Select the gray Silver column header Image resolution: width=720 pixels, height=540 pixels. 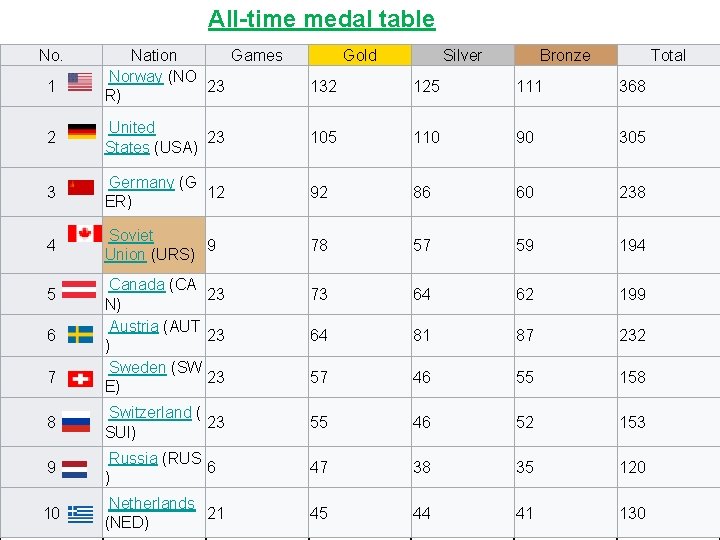pos(462,55)
